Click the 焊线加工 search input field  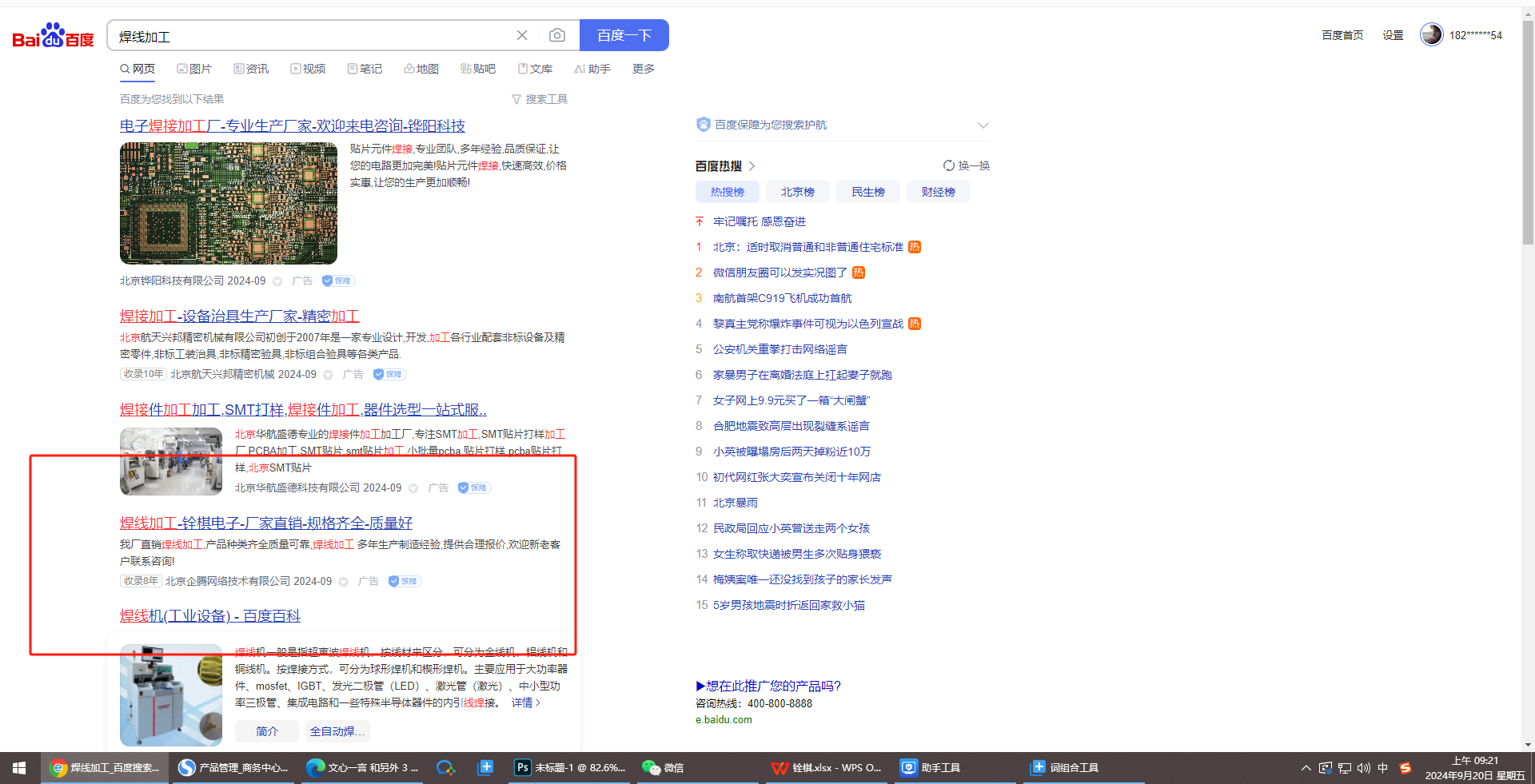click(x=312, y=37)
